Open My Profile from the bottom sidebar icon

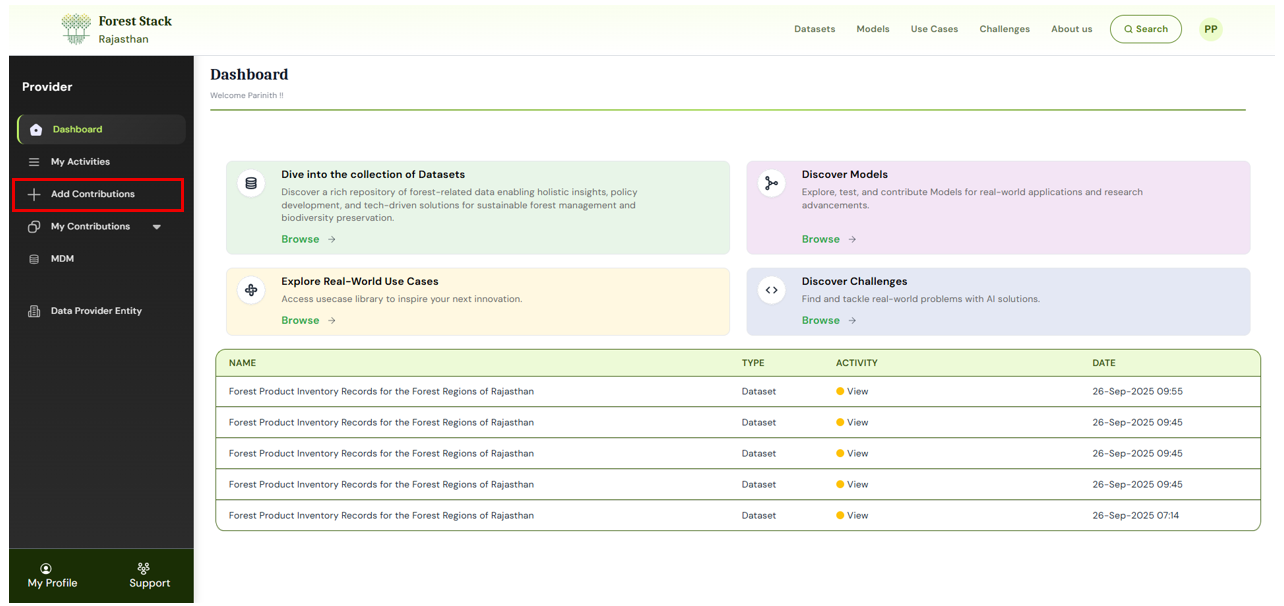52,568
